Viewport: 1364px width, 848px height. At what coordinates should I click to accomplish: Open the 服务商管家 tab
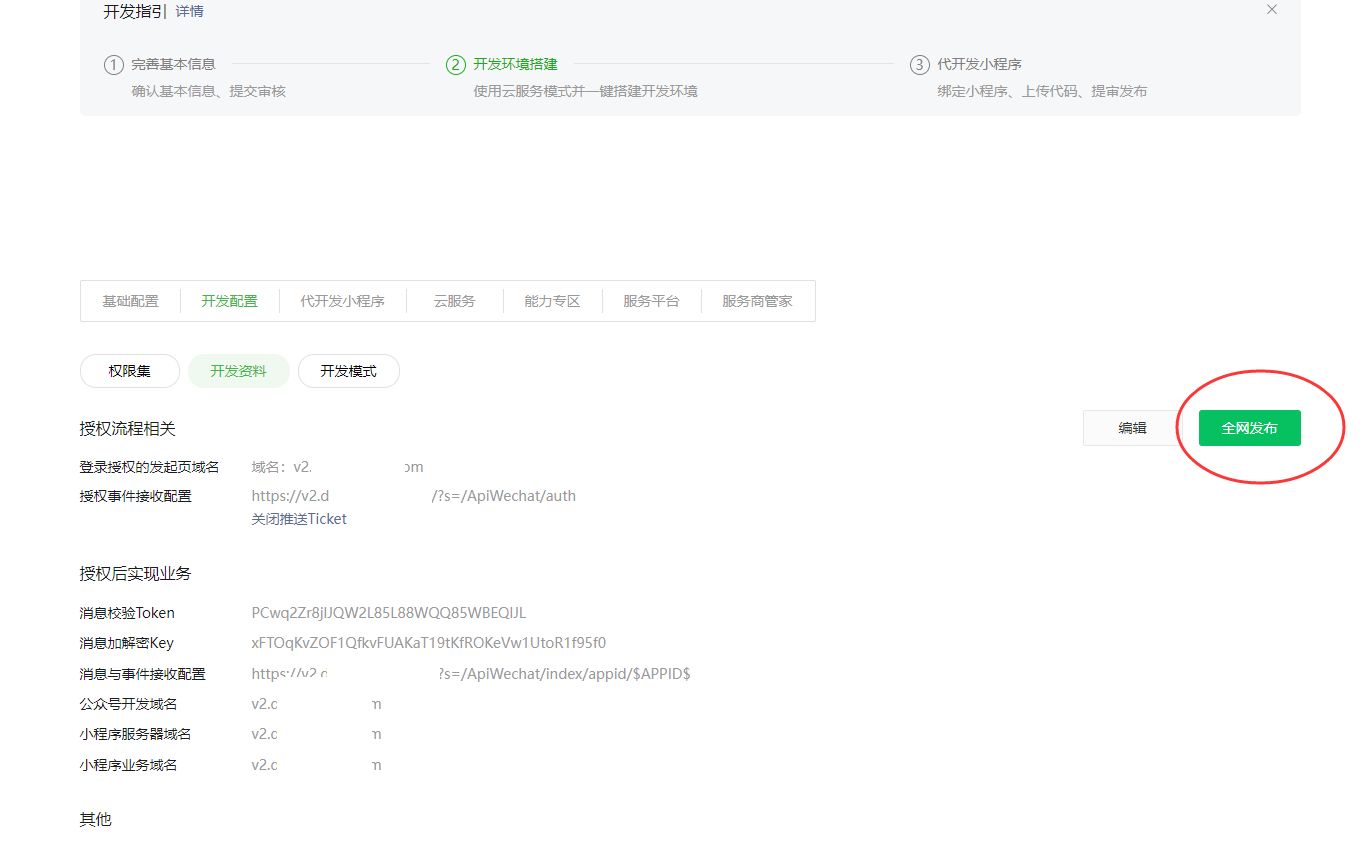click(x=757, y=301)
